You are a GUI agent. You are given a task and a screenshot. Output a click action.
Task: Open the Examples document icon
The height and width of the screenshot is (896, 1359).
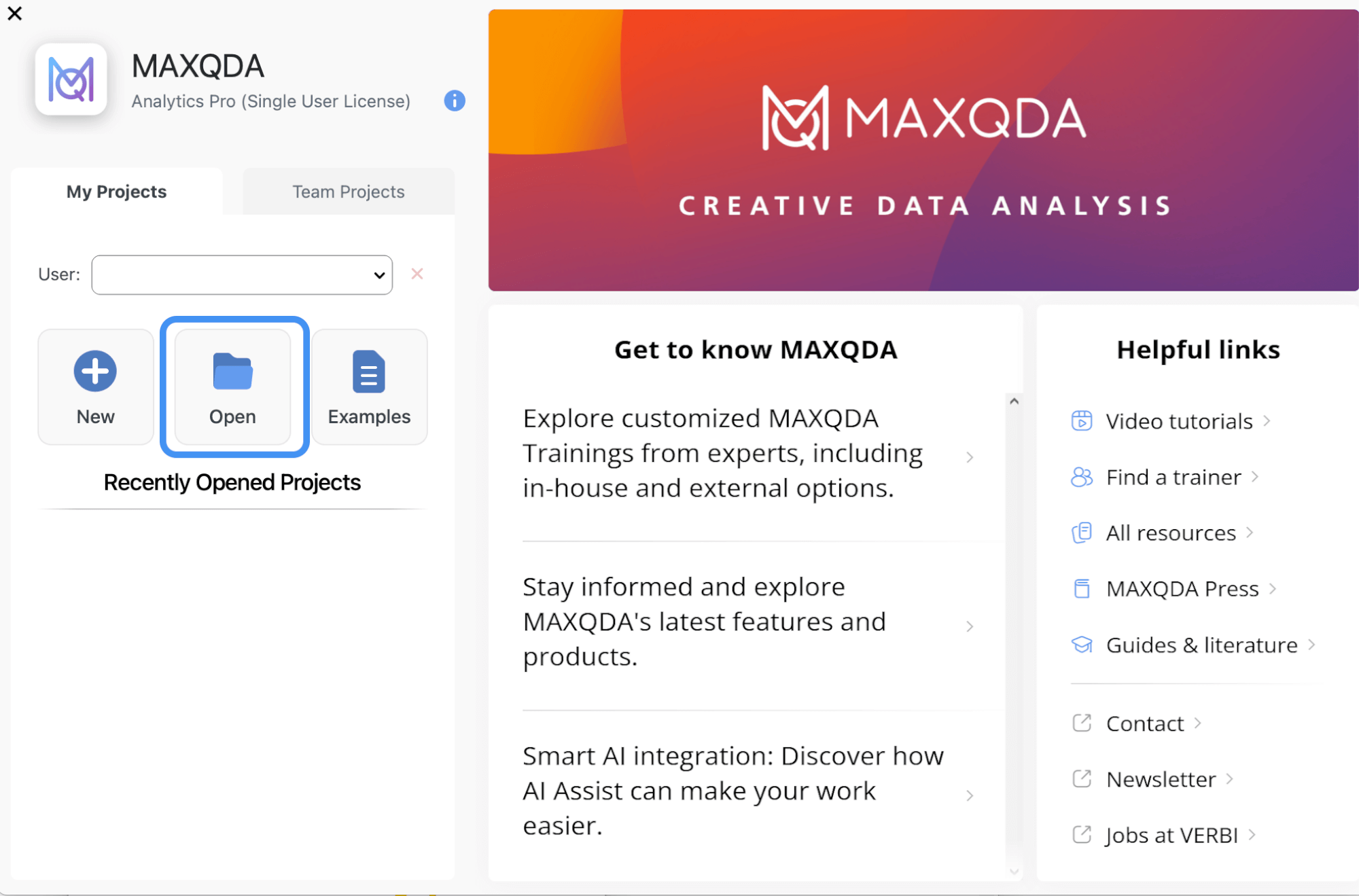tap(368, 372)
